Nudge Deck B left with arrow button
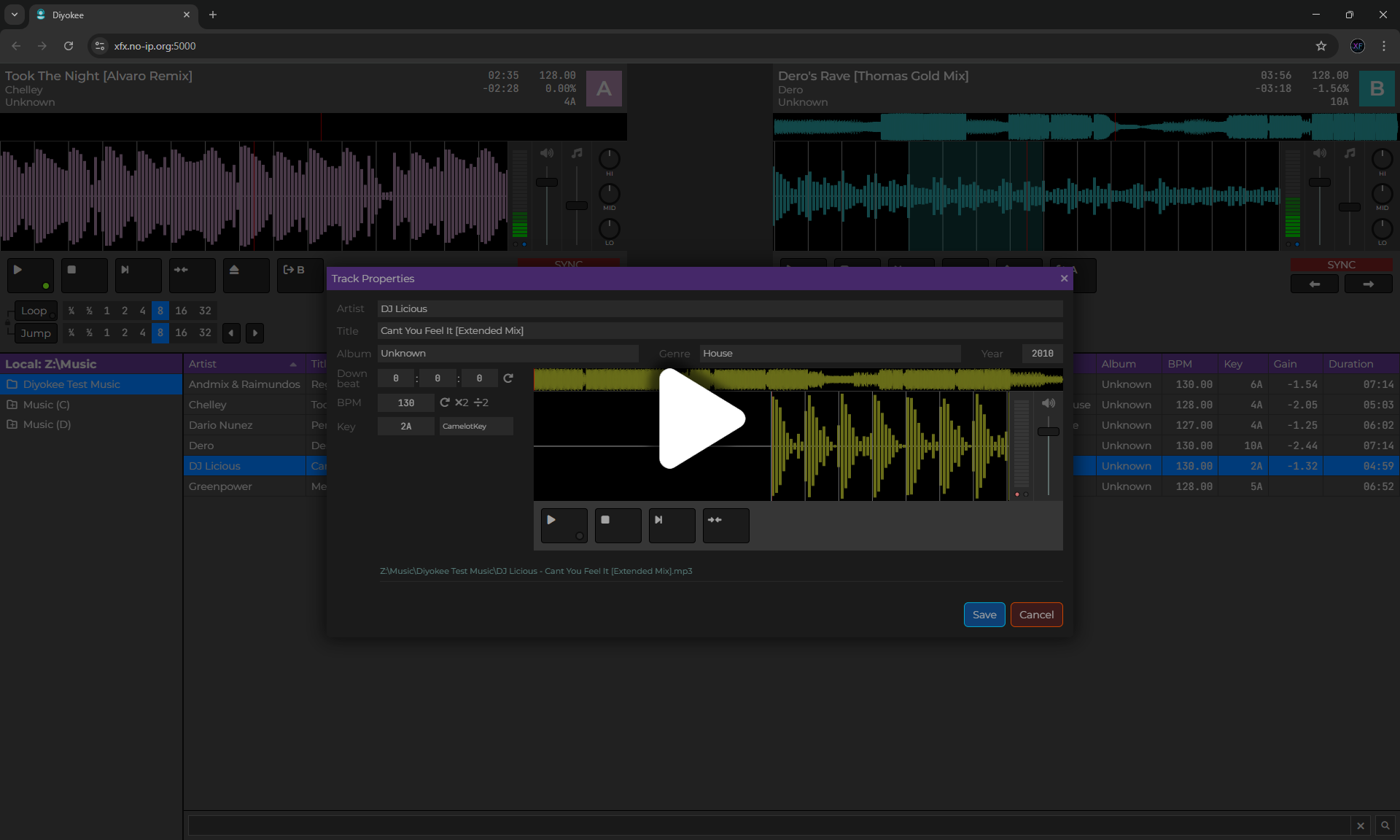Screen dimensions: 1400x840 1314,284
